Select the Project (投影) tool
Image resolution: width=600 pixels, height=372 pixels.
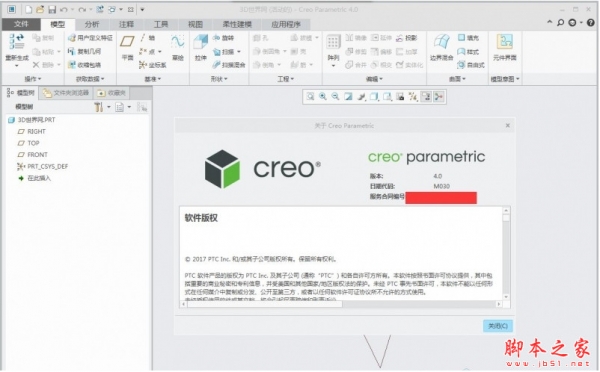[x=407, y=38]
